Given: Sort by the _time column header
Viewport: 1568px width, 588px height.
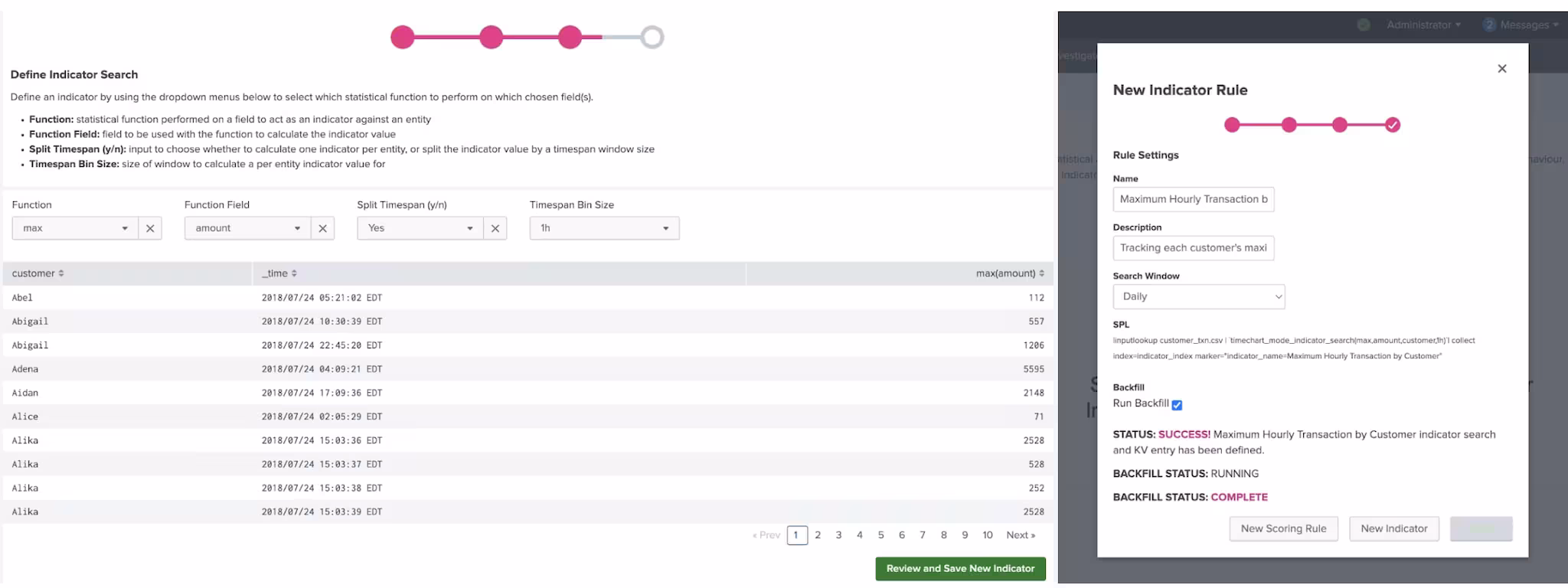Looking at the screenshot, I should coord(279,273).
